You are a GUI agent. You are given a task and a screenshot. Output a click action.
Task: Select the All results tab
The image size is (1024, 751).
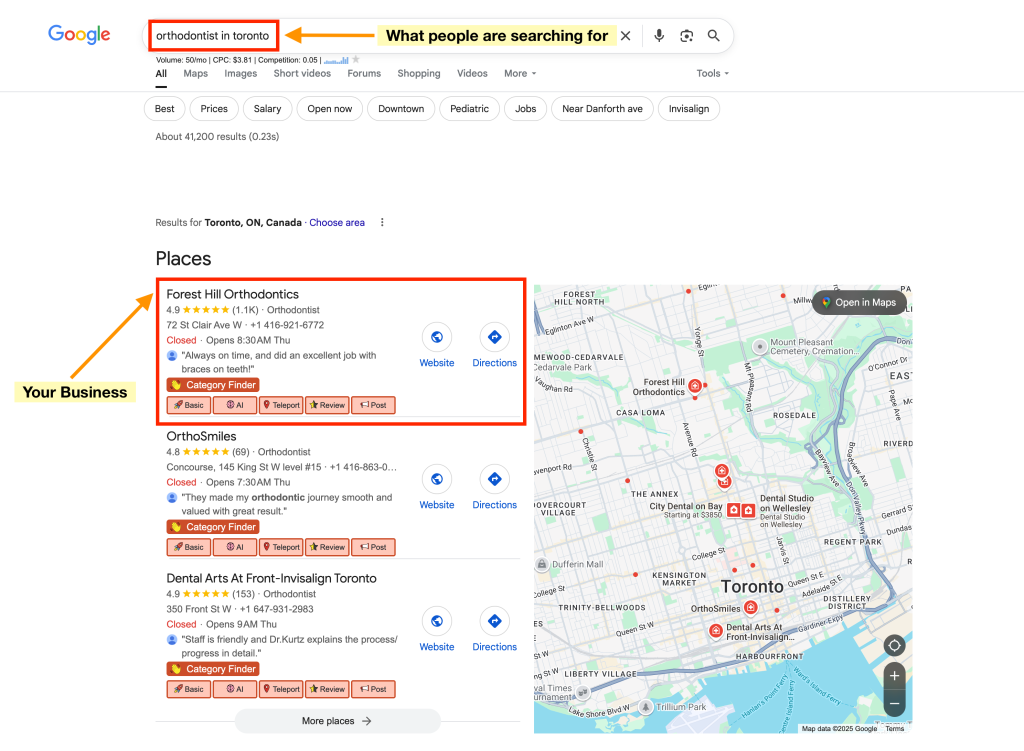(x=161, y=74)
